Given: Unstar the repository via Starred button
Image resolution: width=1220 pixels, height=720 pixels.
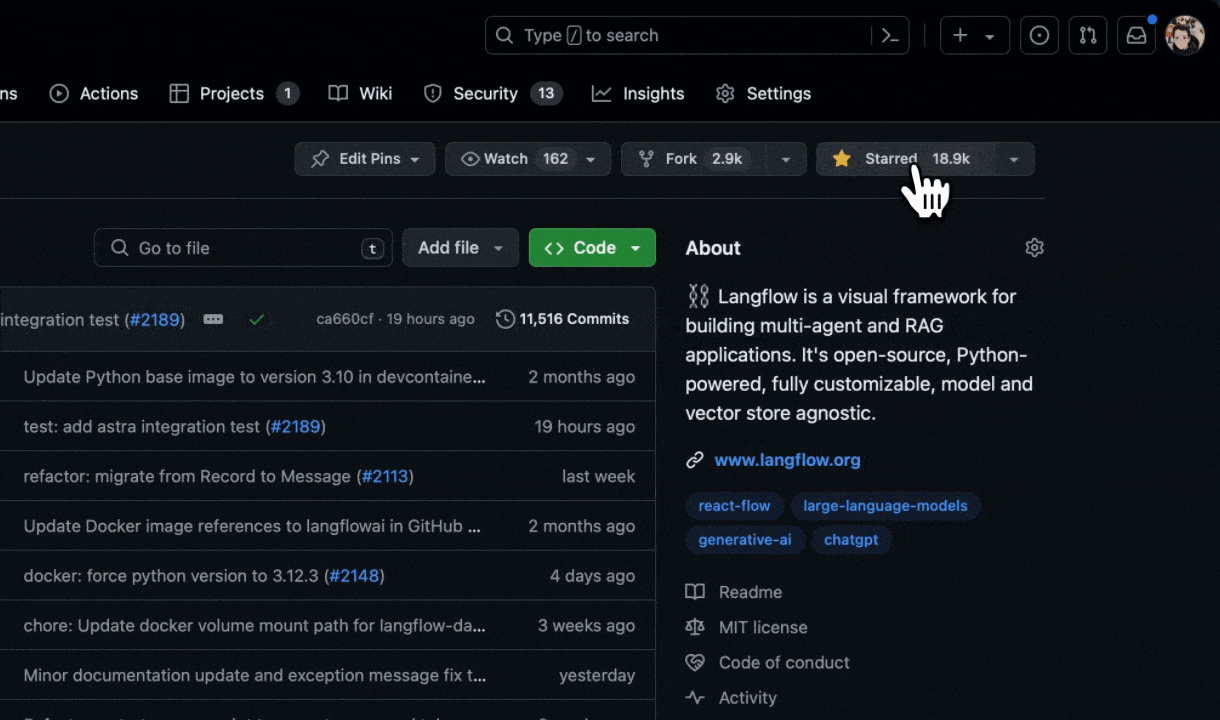Looking at the screenshot, I should [906, 159].
